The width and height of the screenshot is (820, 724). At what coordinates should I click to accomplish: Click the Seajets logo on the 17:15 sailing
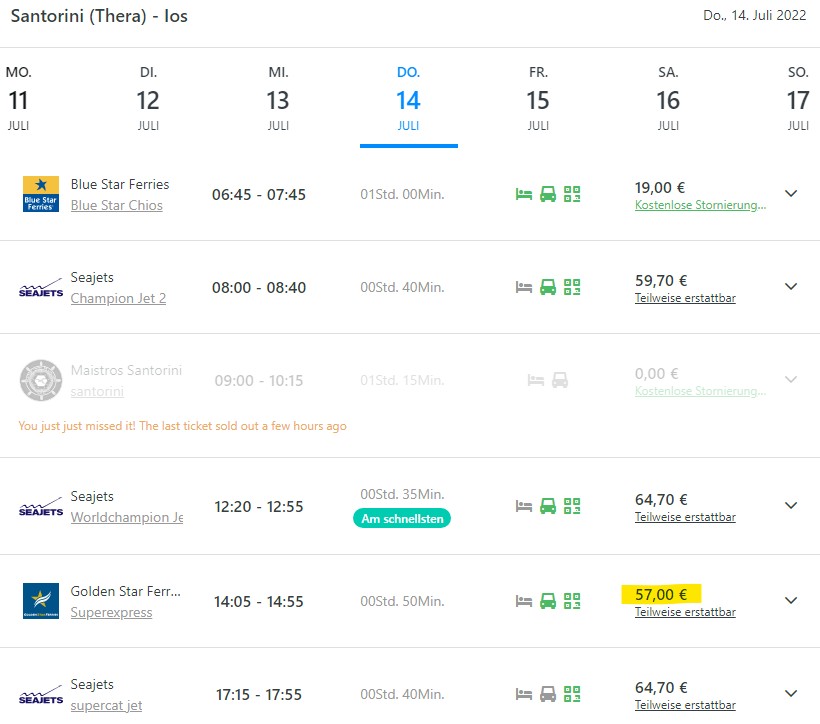[41, 695]
